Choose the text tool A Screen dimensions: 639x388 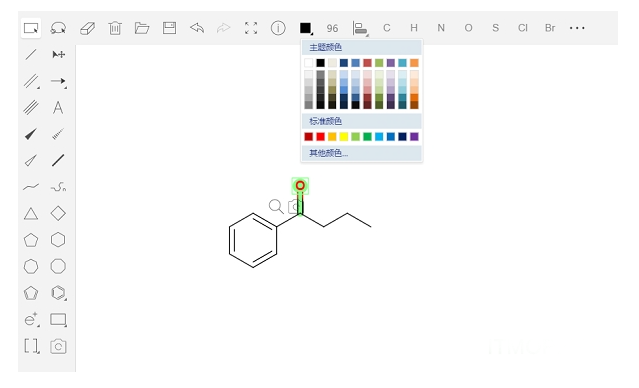click(x=58, y=108)
